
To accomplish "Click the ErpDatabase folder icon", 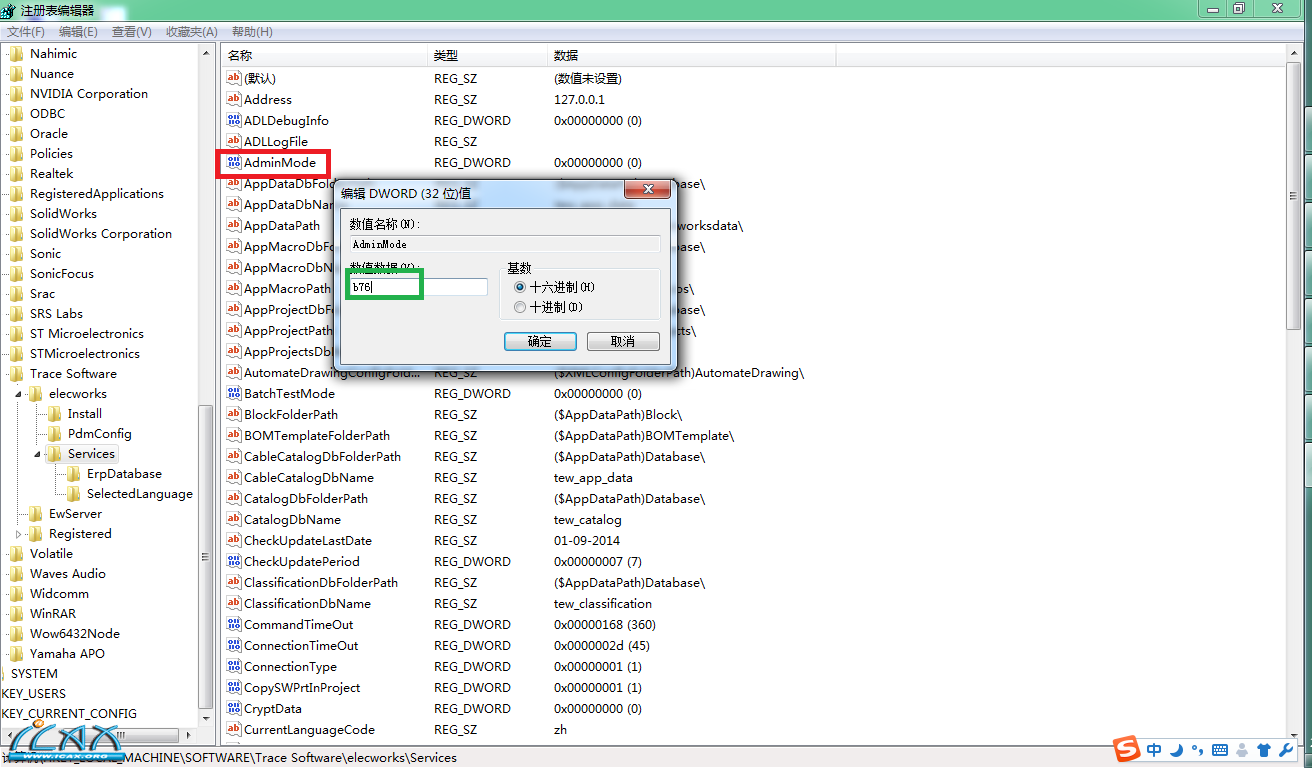I will point(74,473).
